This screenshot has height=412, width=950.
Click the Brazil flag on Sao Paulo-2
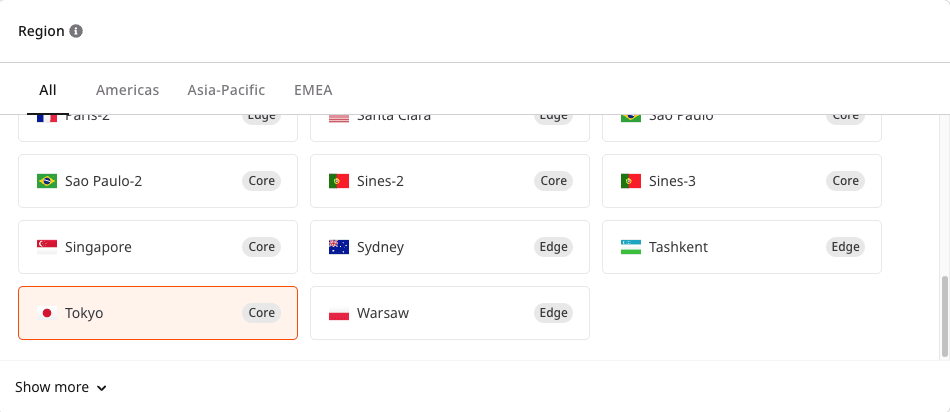coord(46,181)
